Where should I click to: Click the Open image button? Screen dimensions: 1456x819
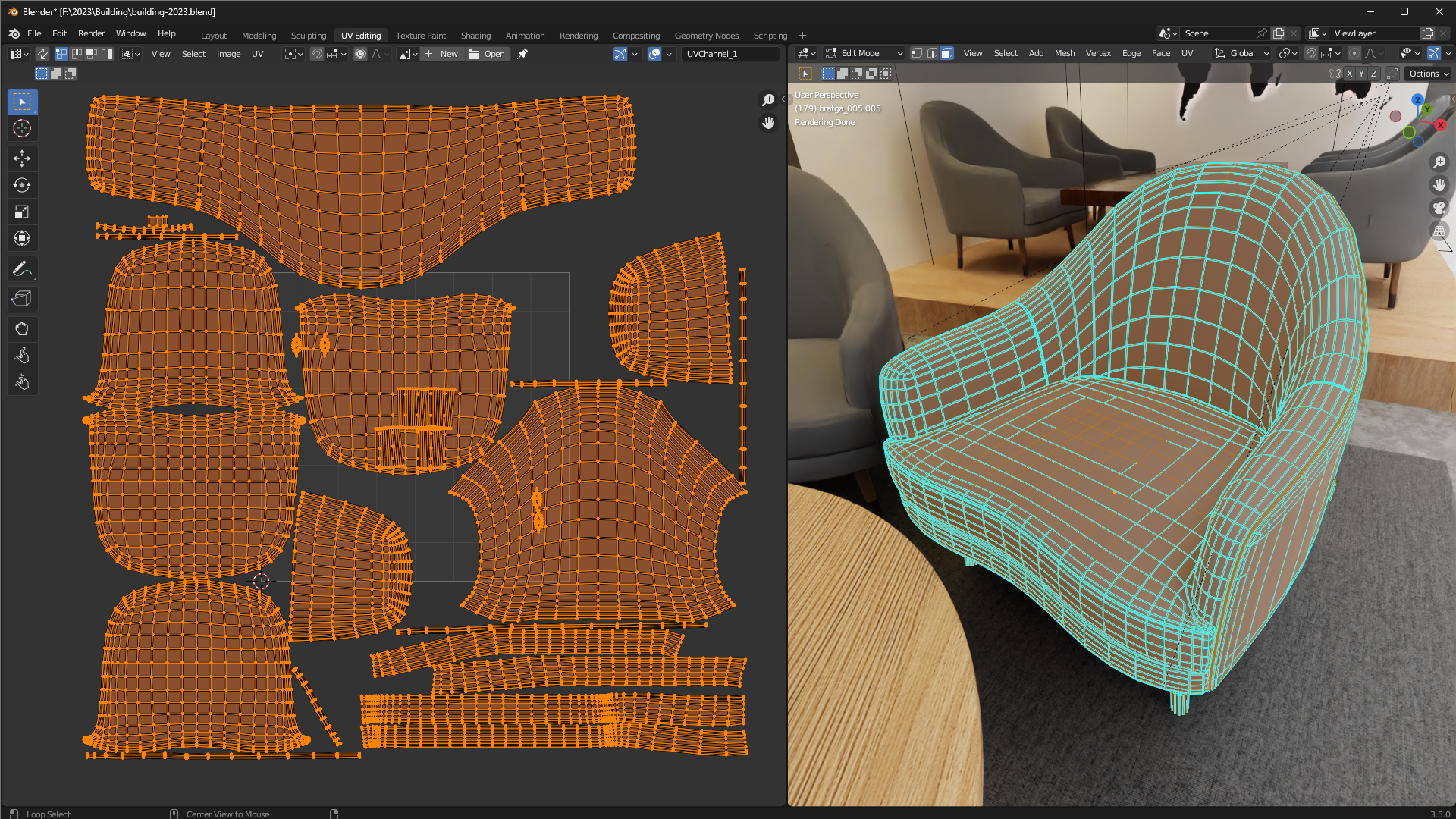(488, 54)
